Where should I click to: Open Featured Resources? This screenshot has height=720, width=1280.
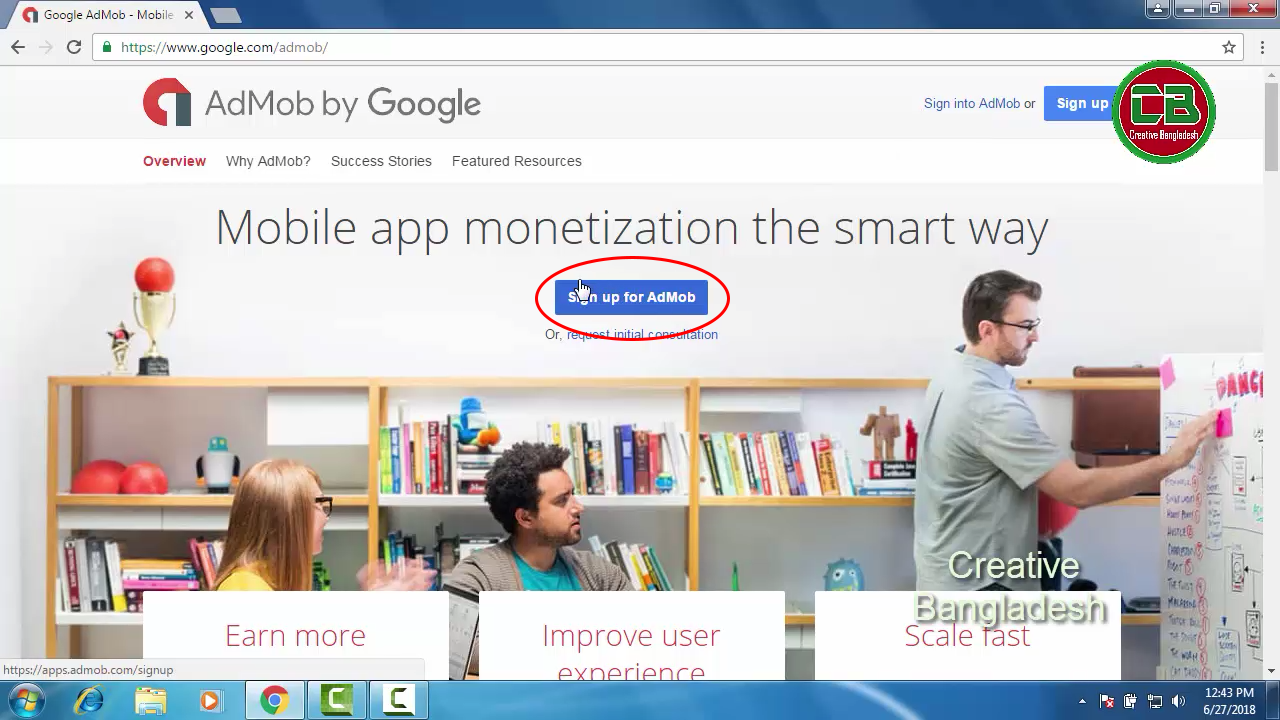coord(516,161)
